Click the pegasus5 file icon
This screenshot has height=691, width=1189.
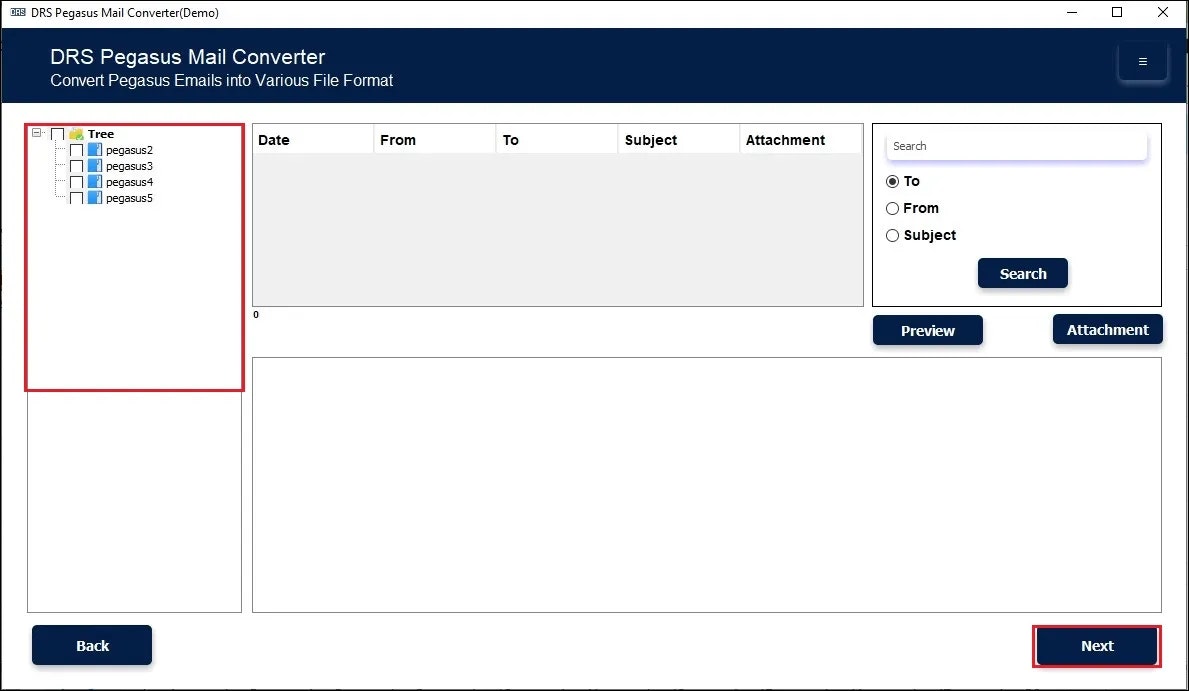(x=95, y=198)
